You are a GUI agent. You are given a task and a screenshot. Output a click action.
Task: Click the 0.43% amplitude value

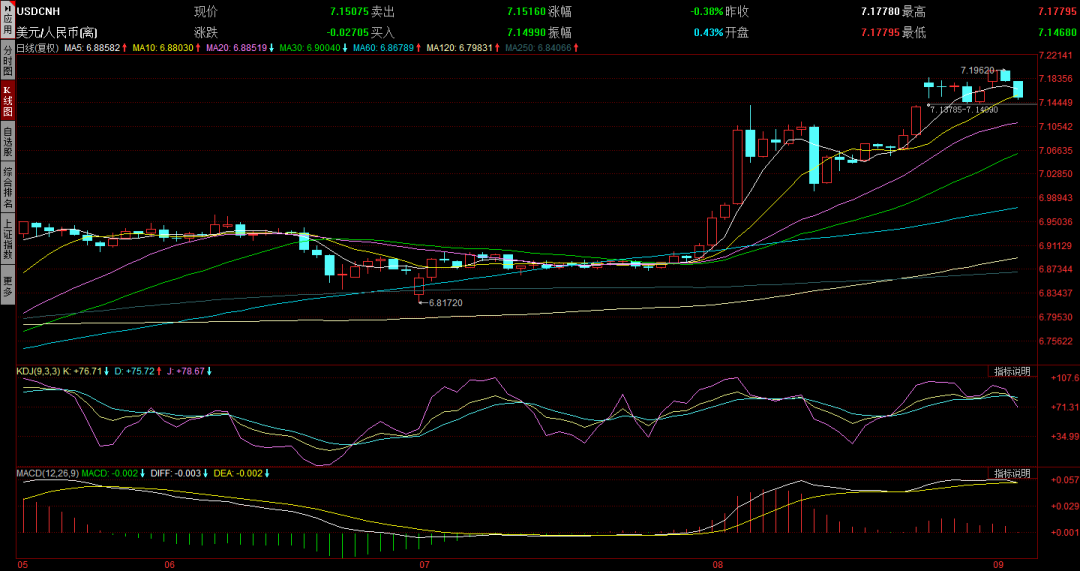click(x=709, y=32)
